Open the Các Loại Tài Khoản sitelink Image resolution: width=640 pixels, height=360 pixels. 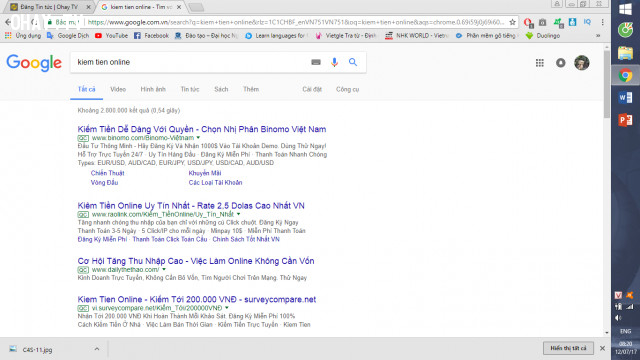tap(216, 182)
